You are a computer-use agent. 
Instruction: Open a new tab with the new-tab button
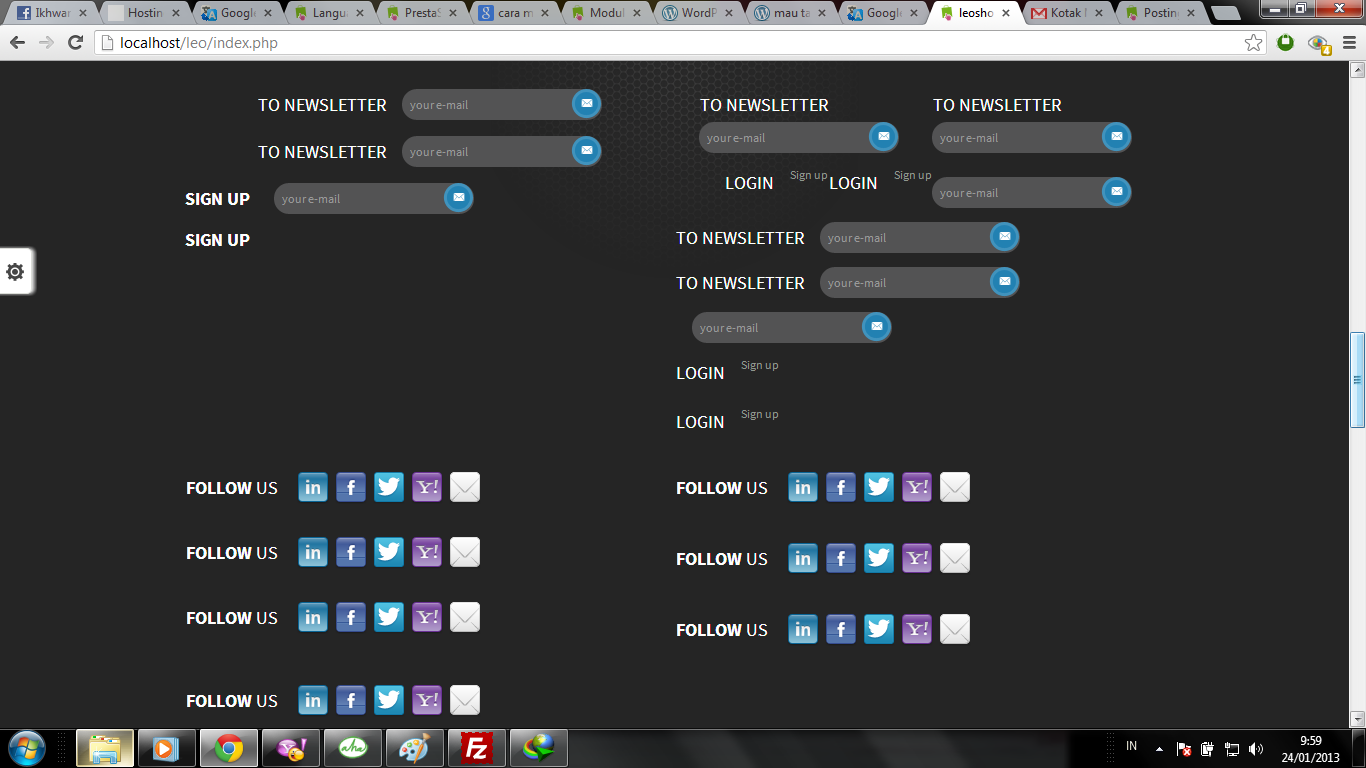click(x=1225, y=14)
